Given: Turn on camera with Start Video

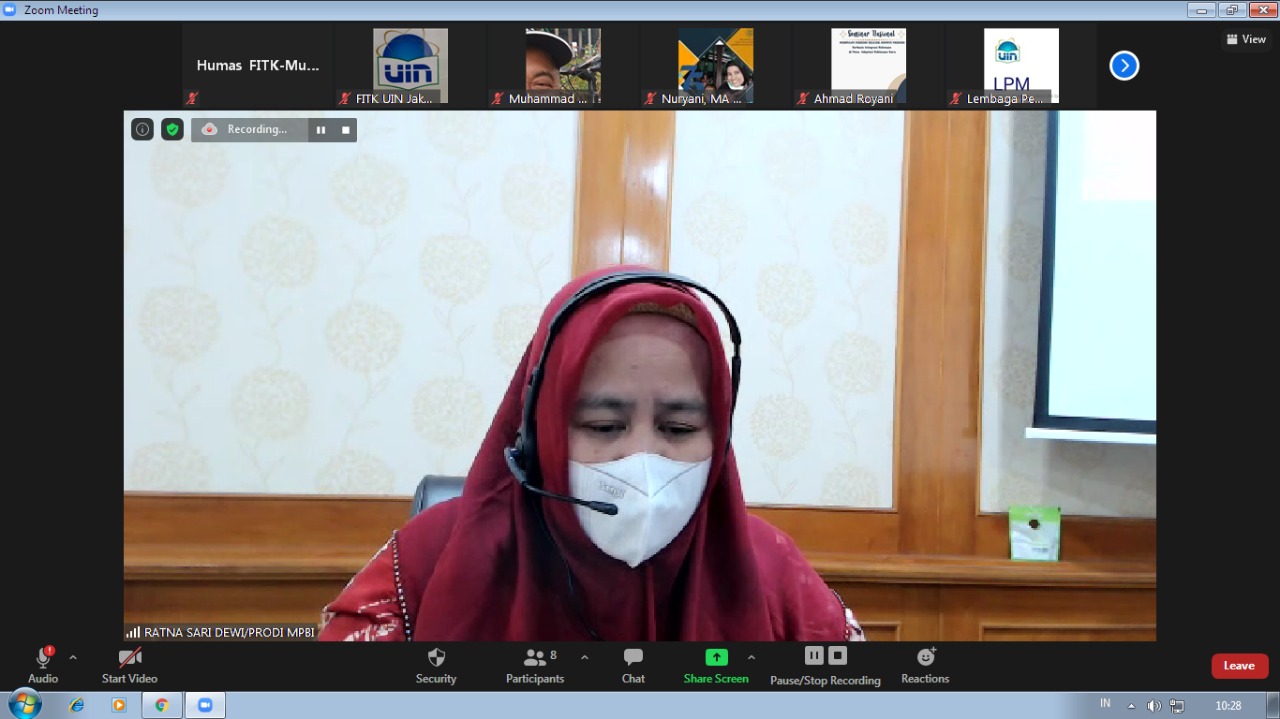Looking at the screenshot, I should coord(129,665).
